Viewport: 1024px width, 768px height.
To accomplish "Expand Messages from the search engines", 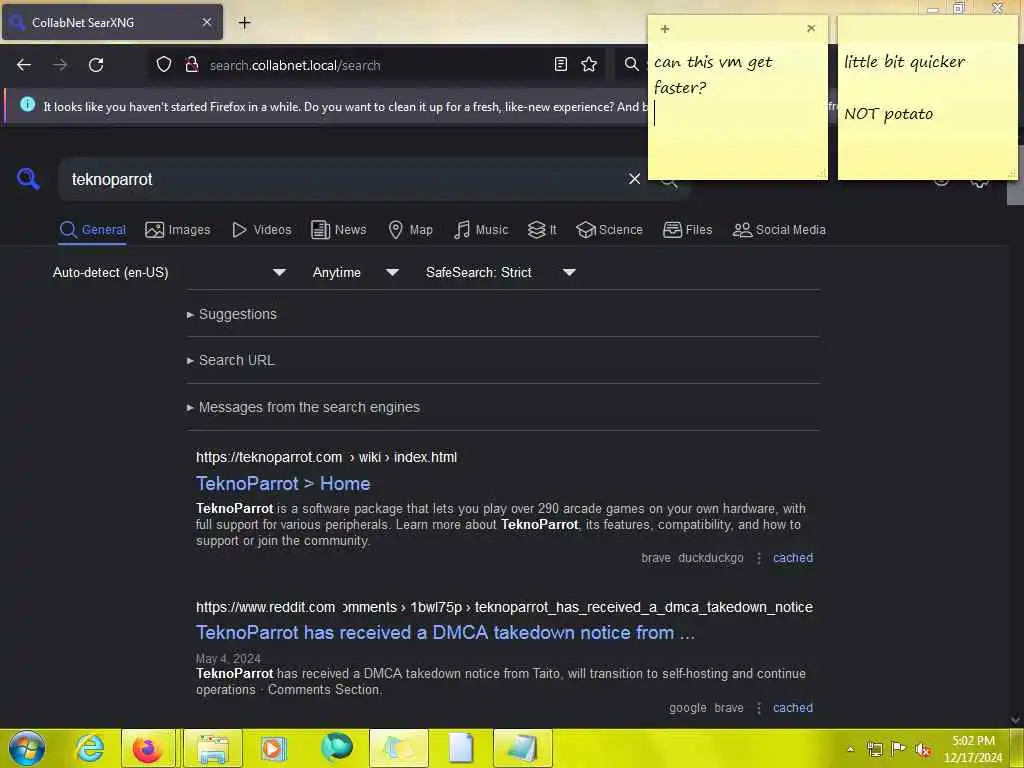I will click(x=303, y=408).
